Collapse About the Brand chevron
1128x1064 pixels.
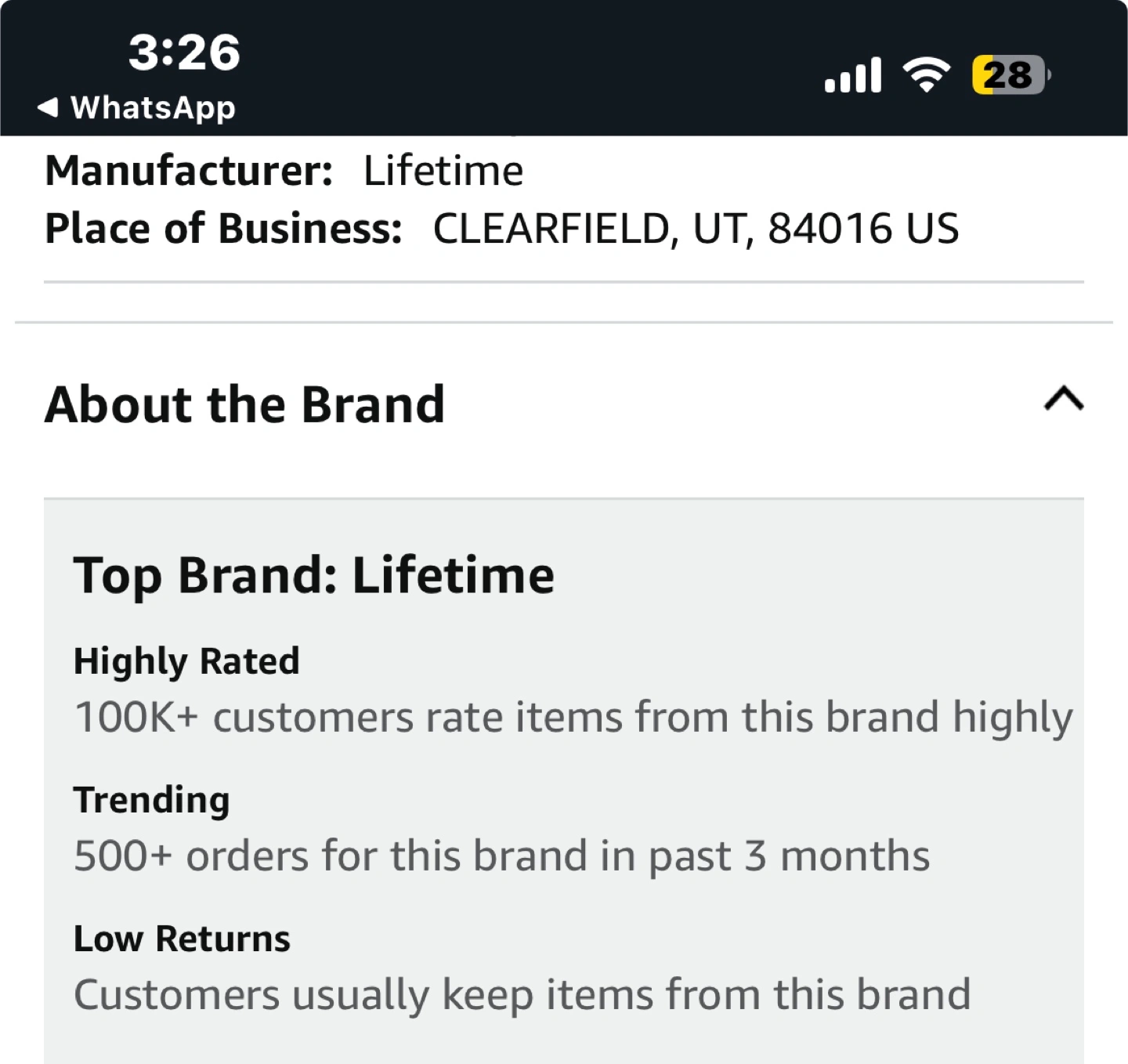coord(1063,400)
